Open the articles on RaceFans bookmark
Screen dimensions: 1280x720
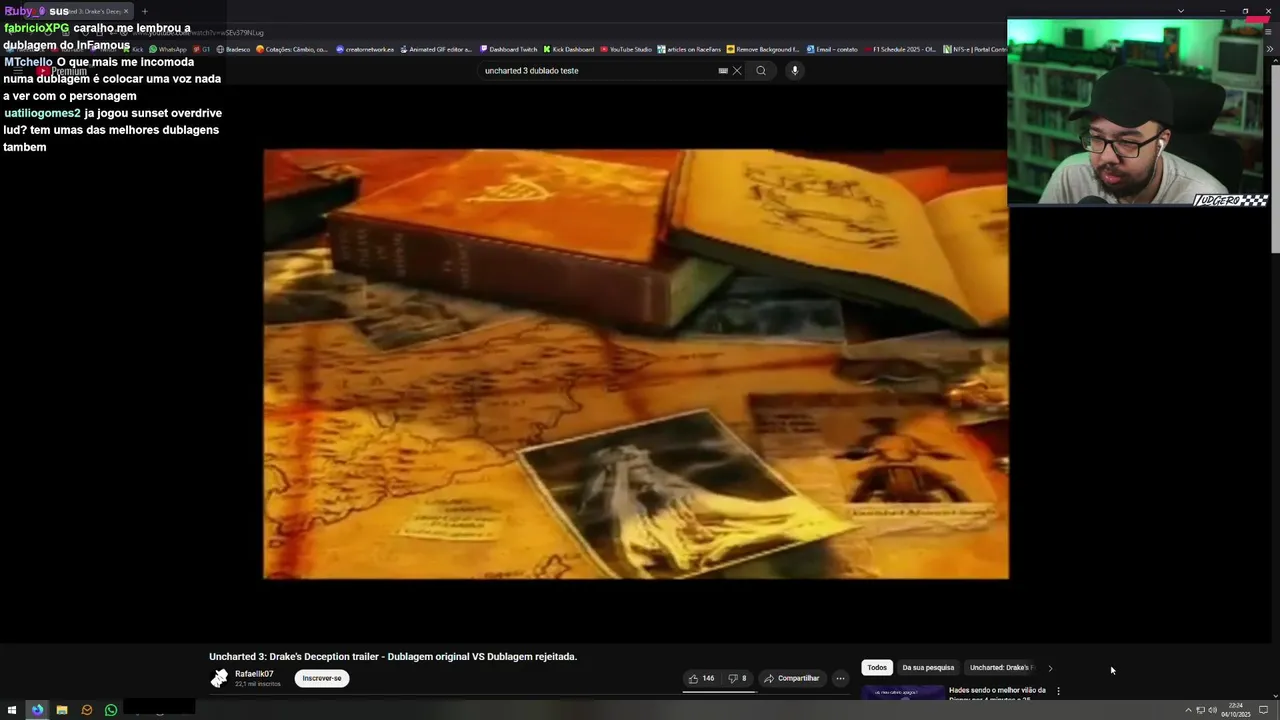tap(690, 49)
